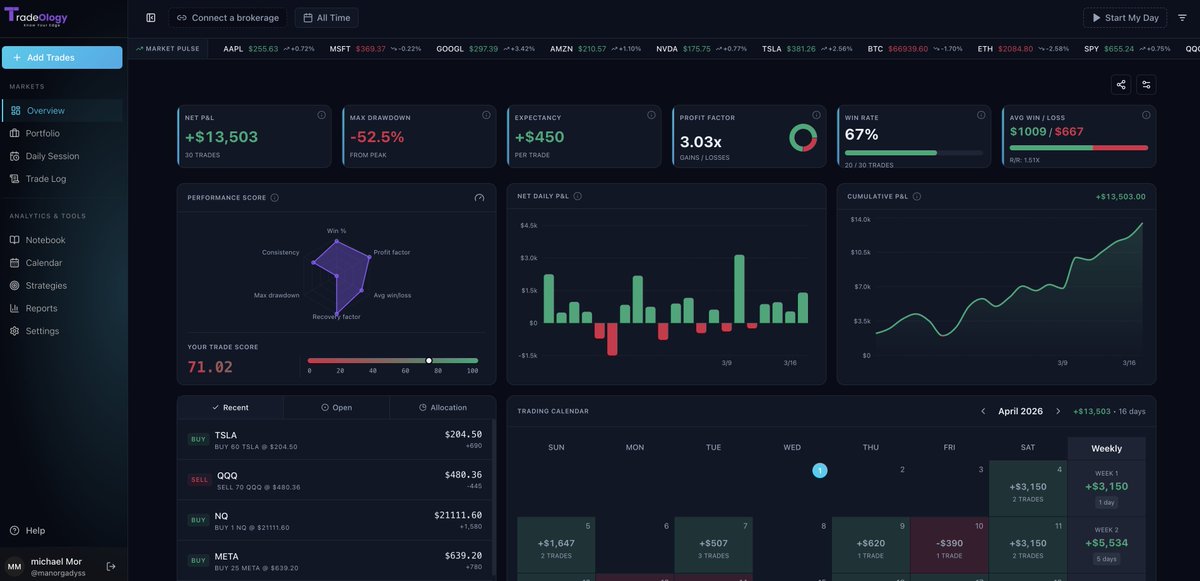Image resolution: width=1200 pixels, height=581 pixels.
Task: Click the Performance Score gauge icon
Action: 479,198
